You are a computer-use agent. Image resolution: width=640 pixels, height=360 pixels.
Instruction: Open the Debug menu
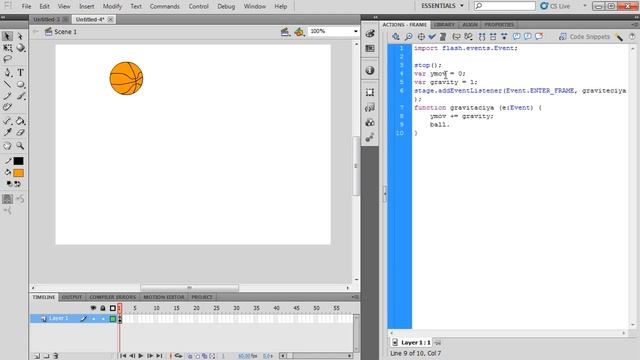226,6
